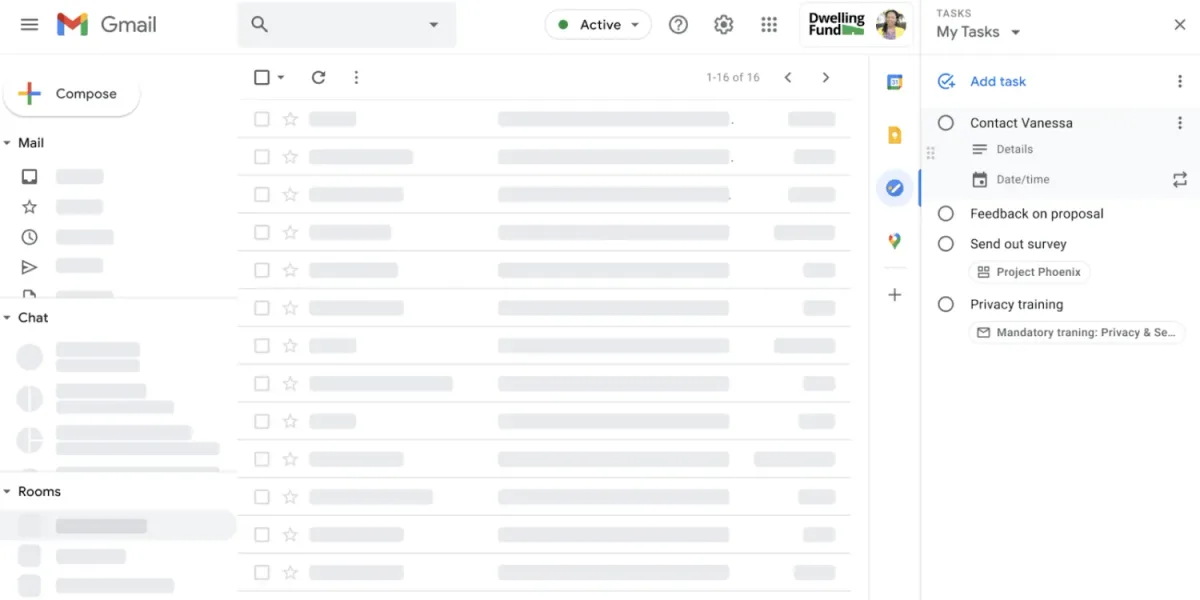Select all conversations with the top checkbox

pos(261,77)
